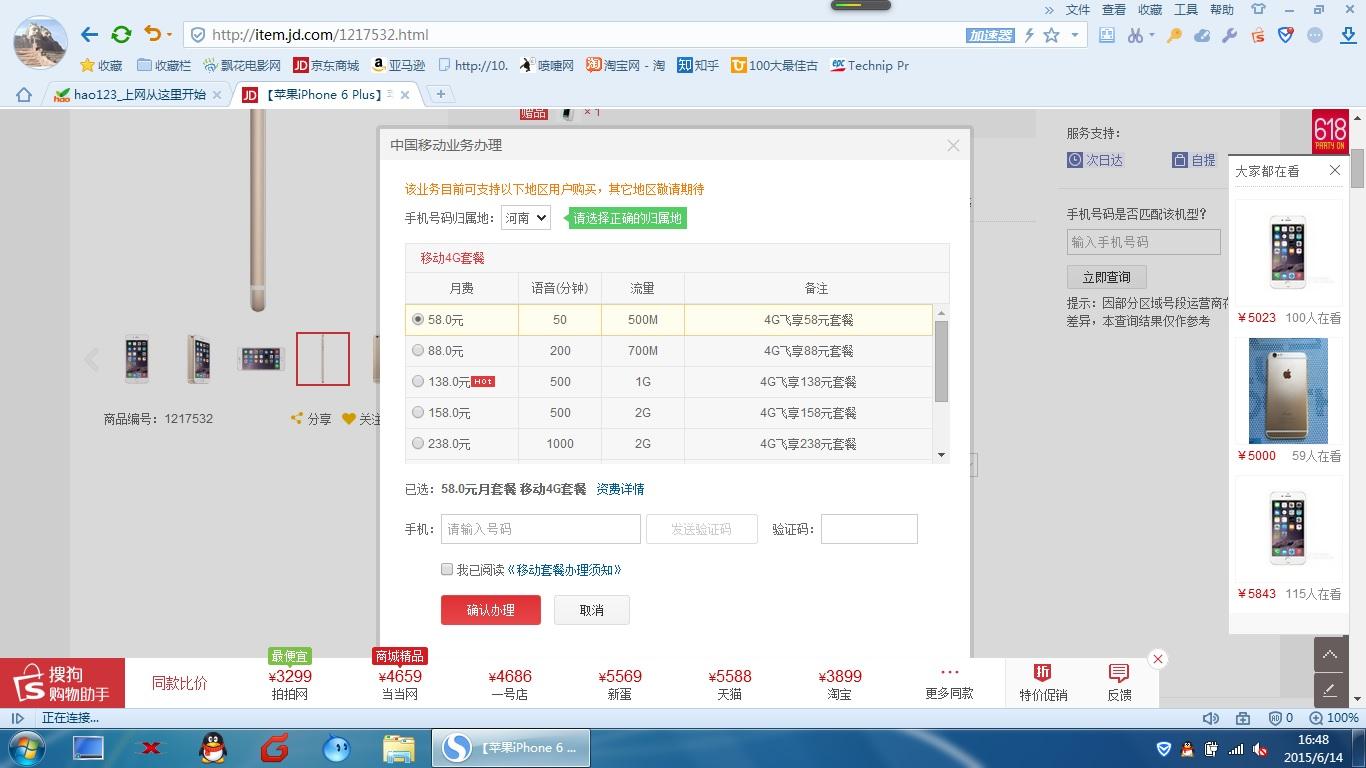Dismiss the Sogou shopping assistant bar
This screenshot has height=768, width=1366.
pyautogui.click(x=1158, y=659)
